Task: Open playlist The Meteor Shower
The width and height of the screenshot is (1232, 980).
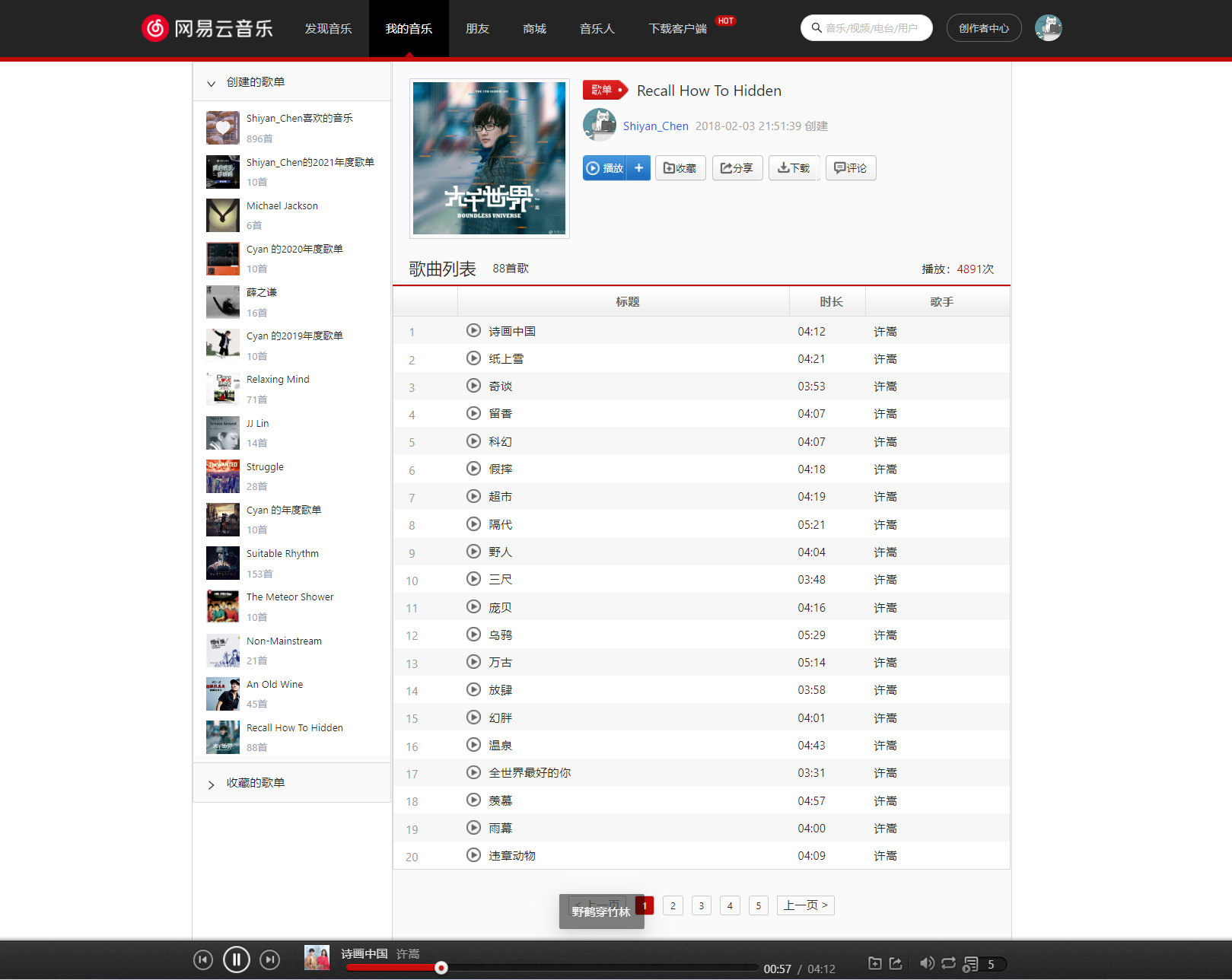Action: 292,606
